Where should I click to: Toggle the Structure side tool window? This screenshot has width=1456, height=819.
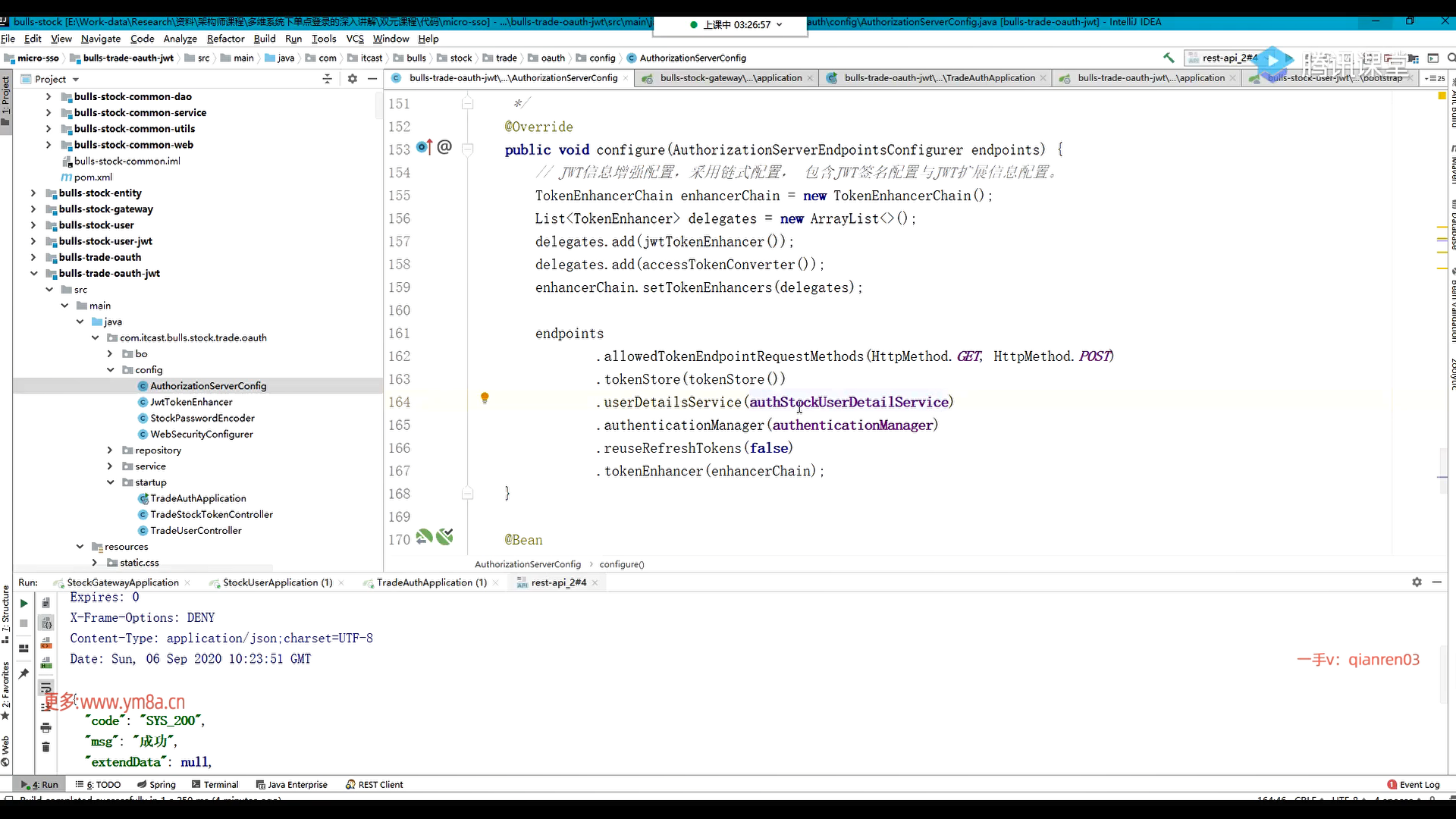click(x=6, y=614)
